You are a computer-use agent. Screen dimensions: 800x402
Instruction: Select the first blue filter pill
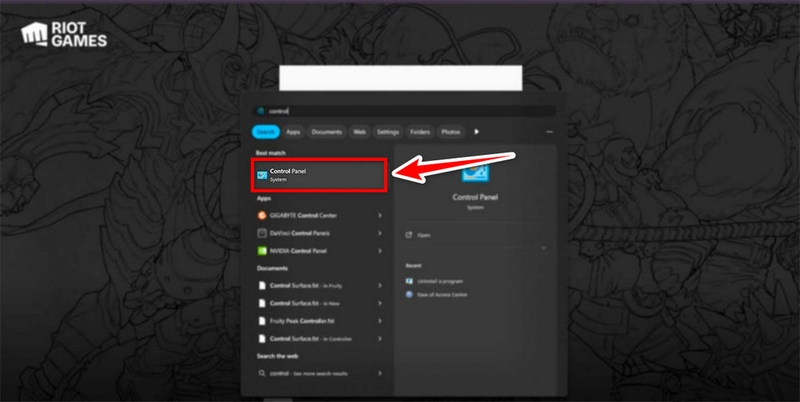pos(266,132)
